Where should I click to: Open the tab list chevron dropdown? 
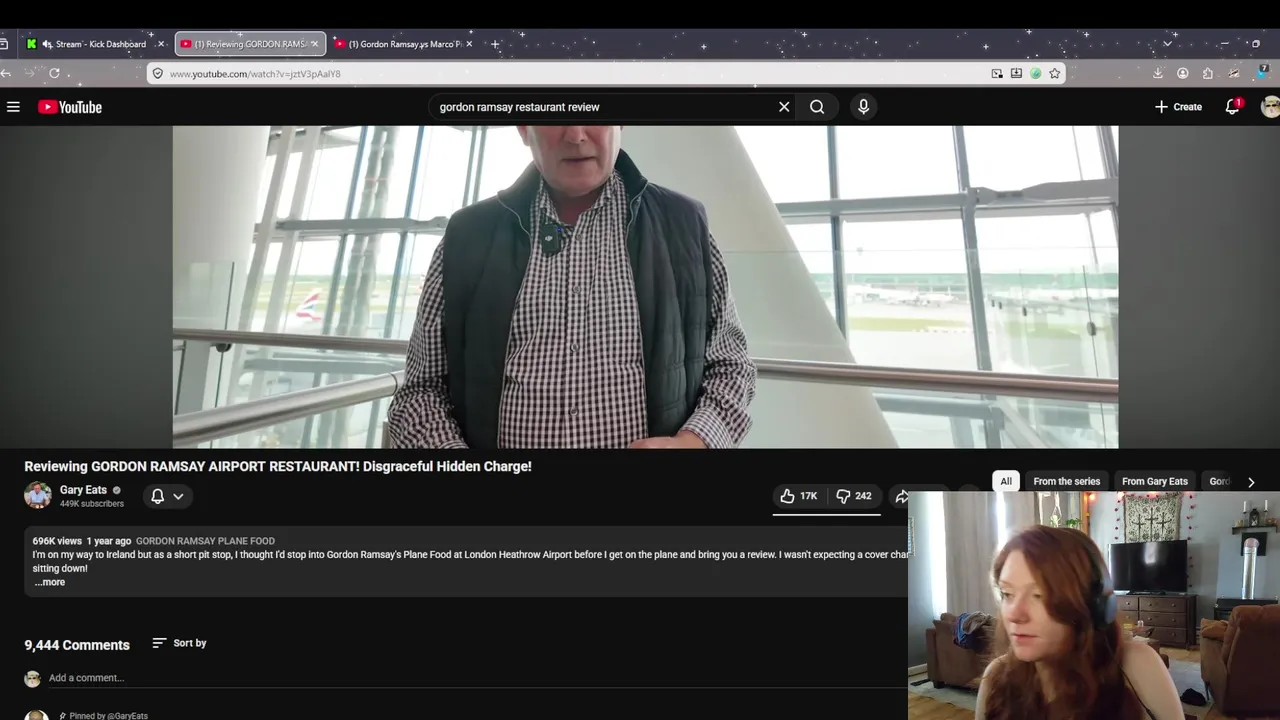pyautogui.click(x=1167, y=44)
